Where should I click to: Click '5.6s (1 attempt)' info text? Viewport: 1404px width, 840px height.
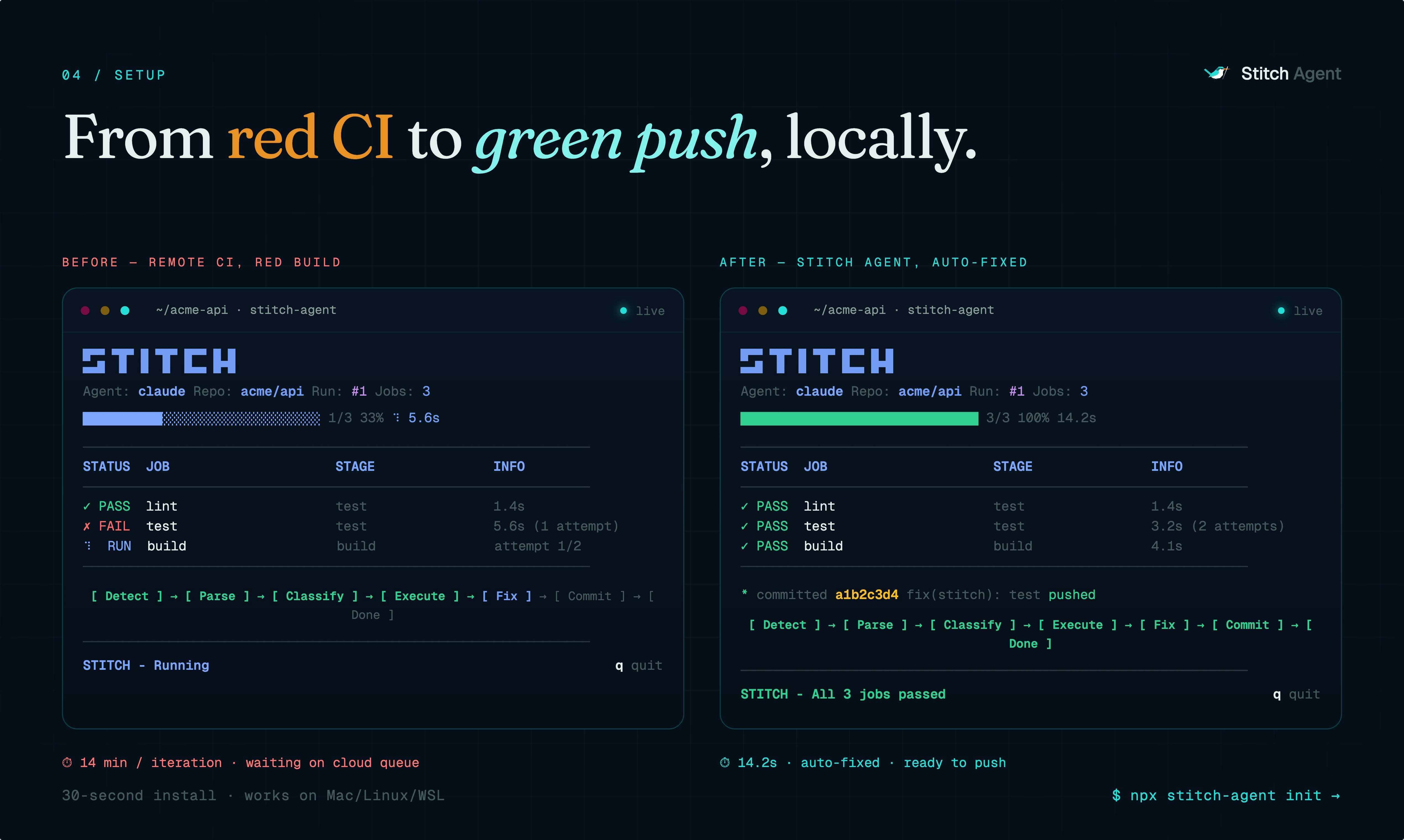click(556, 526)
